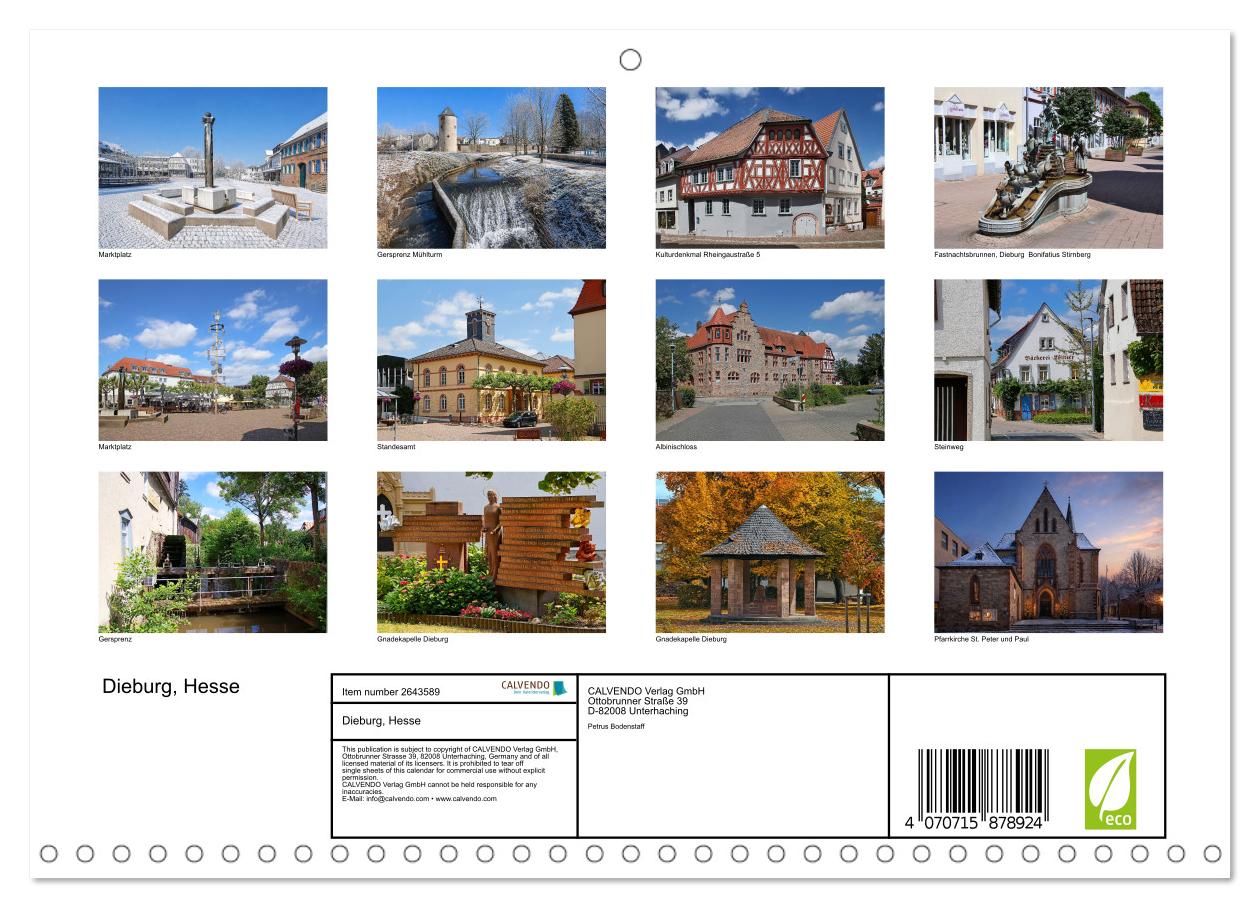Select the Gnadekapelle flower garden photo

tap(491, 552)
